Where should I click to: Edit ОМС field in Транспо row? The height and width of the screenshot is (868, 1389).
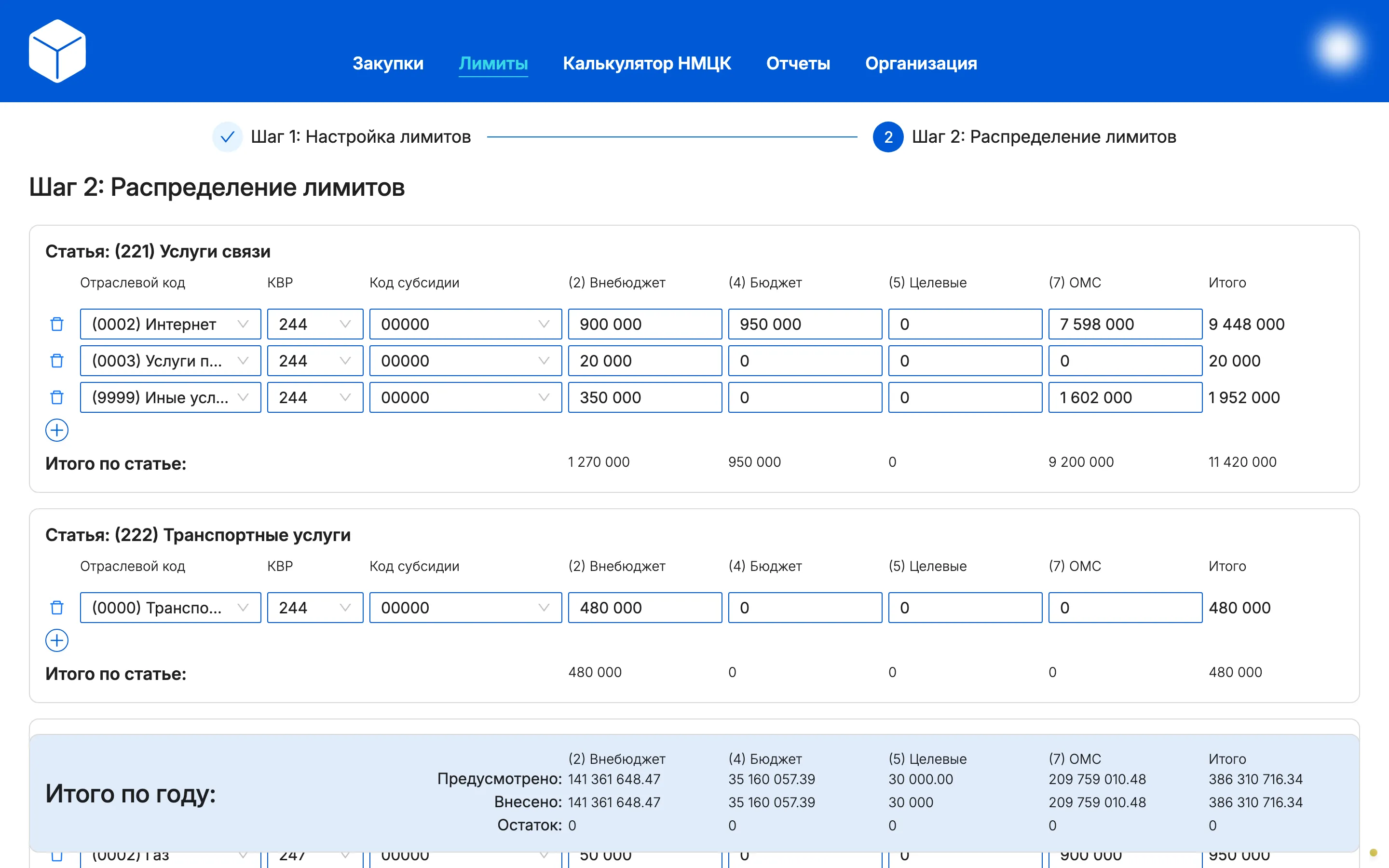[x=1126, y=608]
